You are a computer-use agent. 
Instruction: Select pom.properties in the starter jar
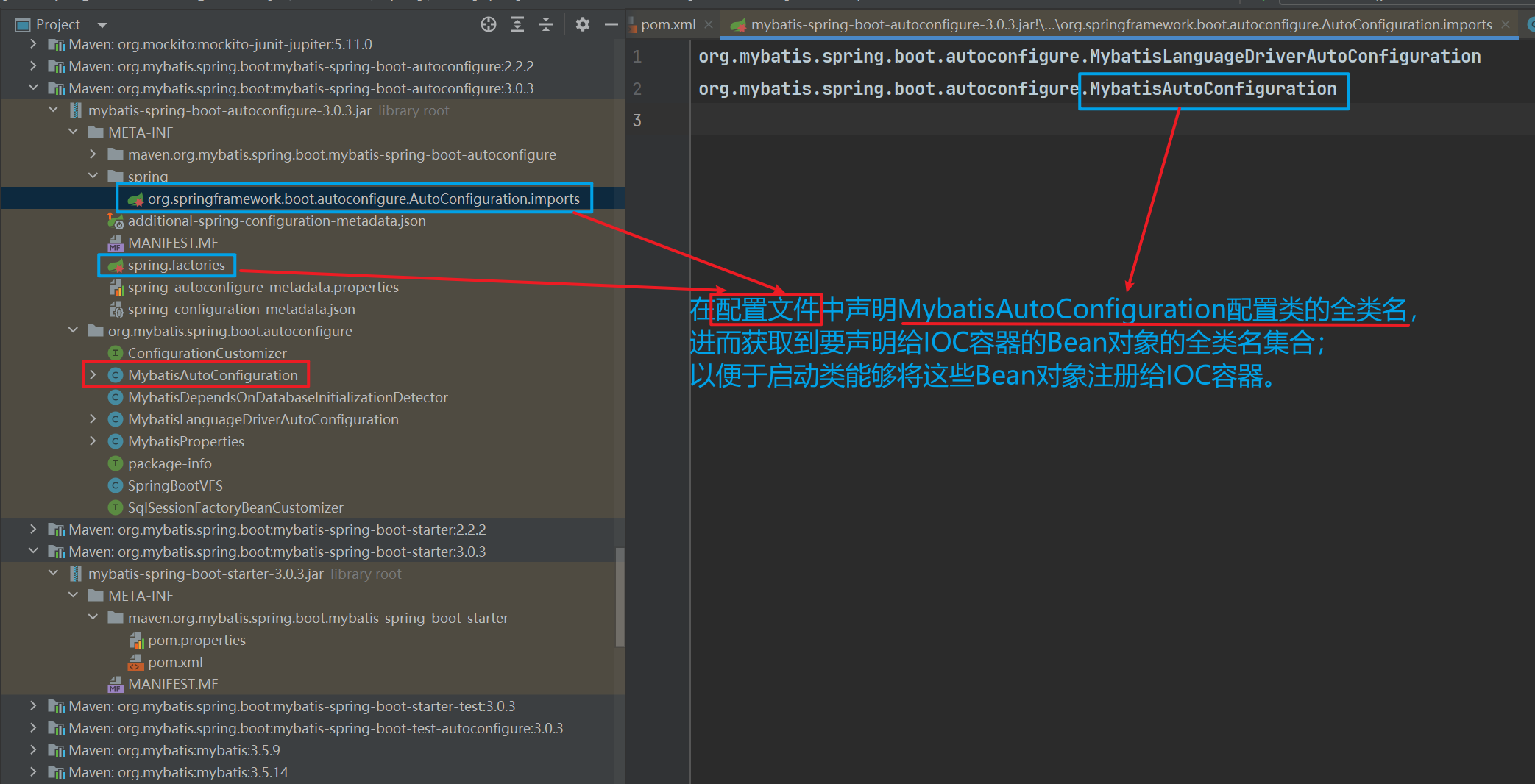coord(196,640)
